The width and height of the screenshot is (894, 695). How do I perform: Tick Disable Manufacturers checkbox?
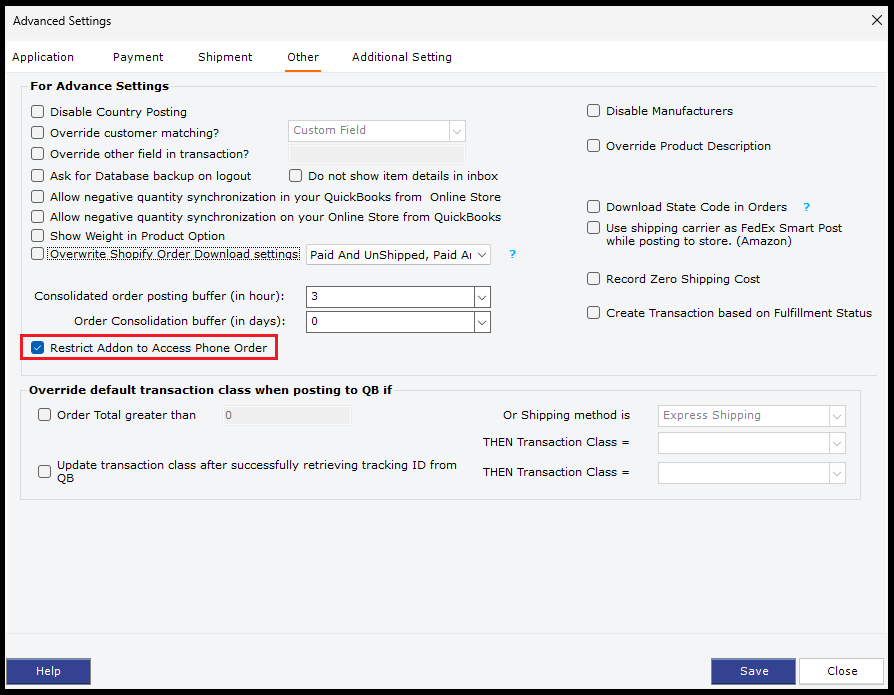point(594,111)
